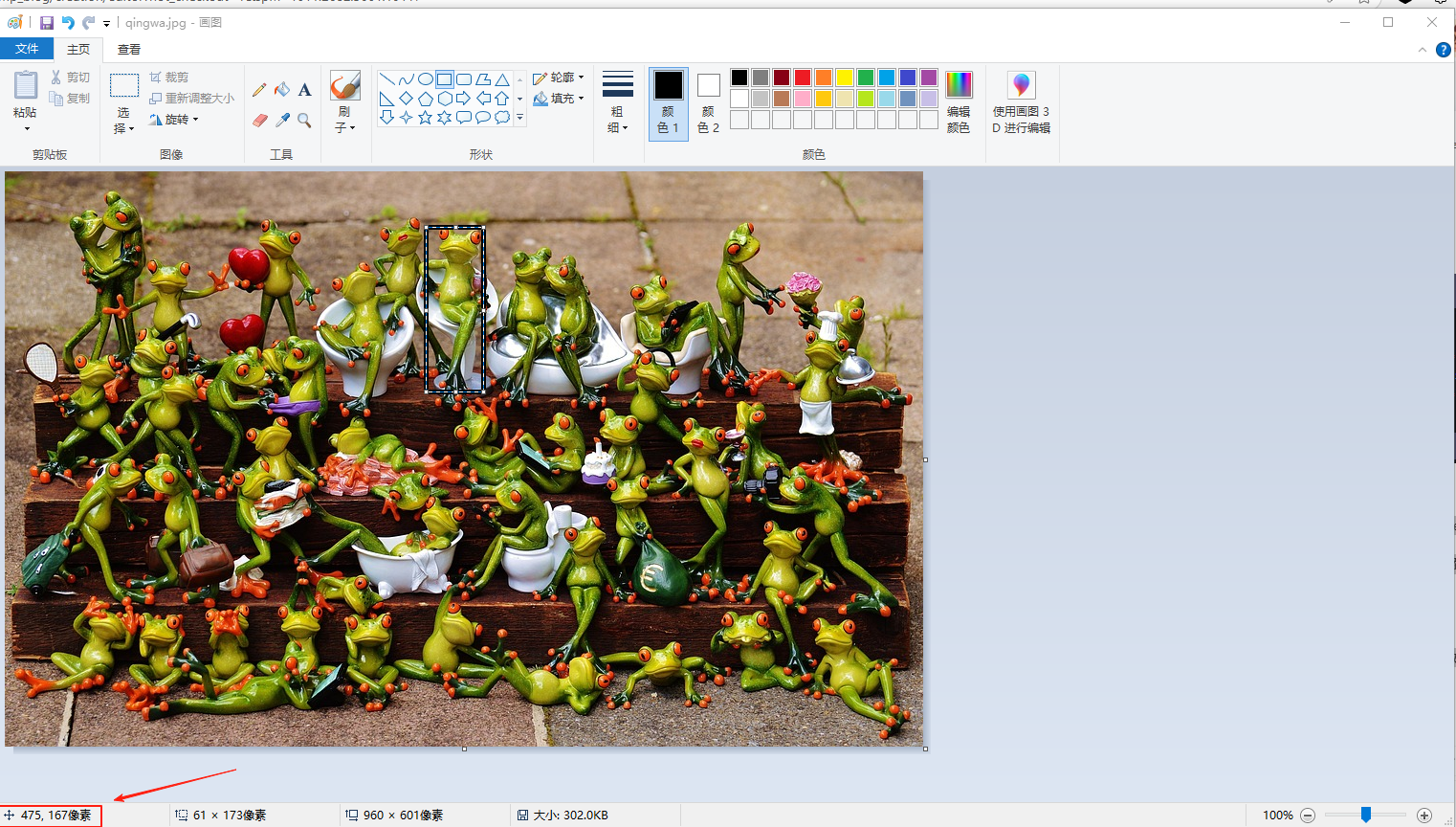
Task: Click Copy (复制) button
Action: (70, 99)
